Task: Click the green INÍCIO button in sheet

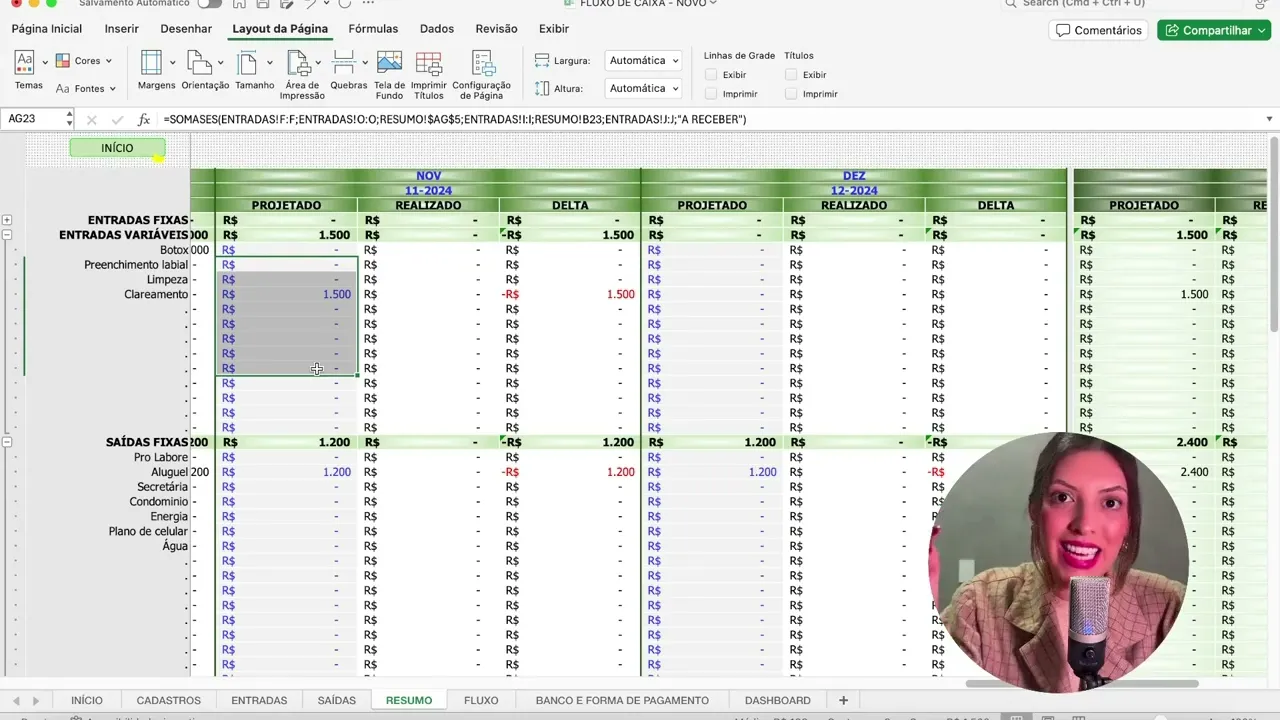Action: pos(117,148)
